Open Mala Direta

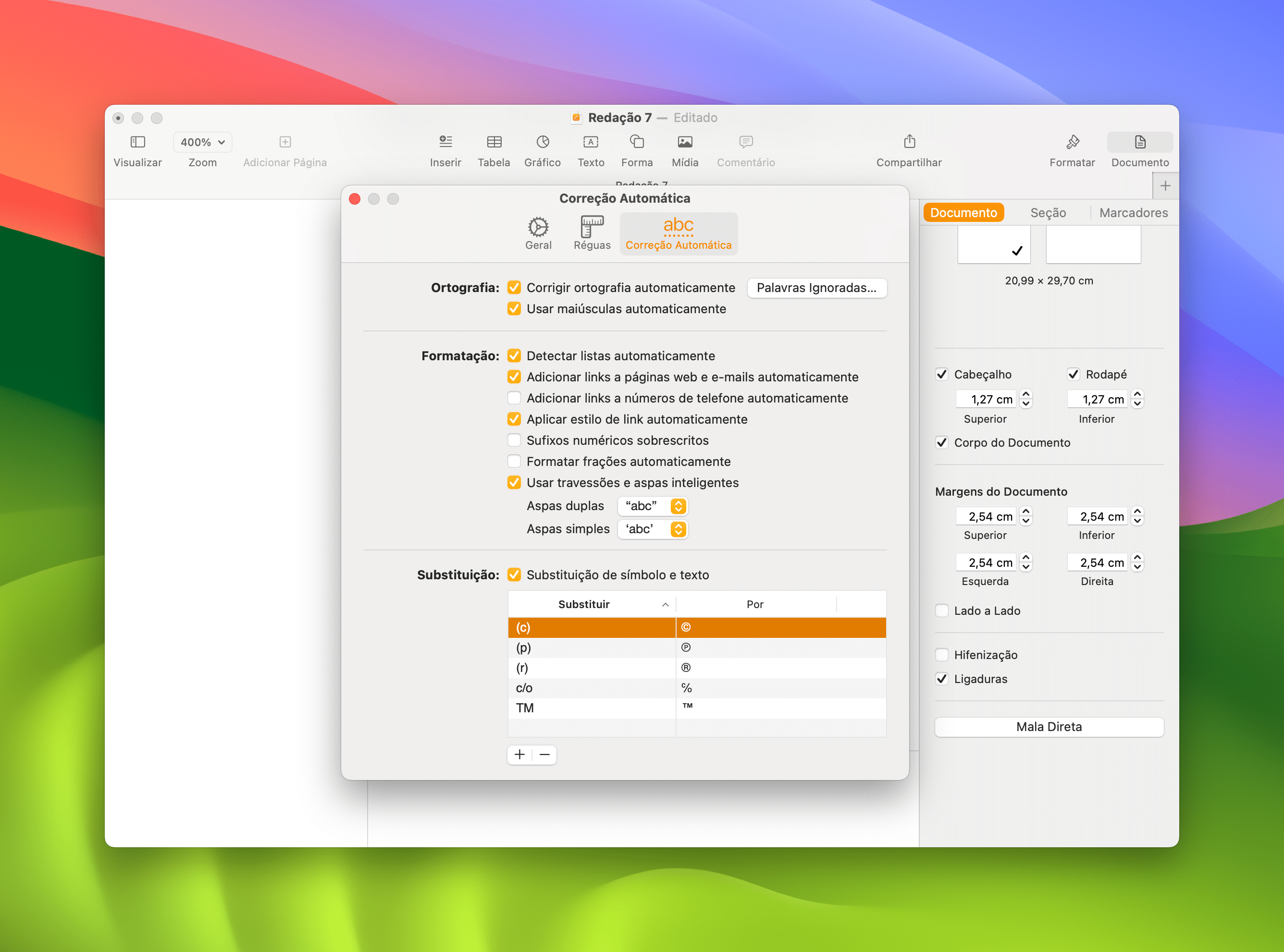click(x=1049, y=727)
